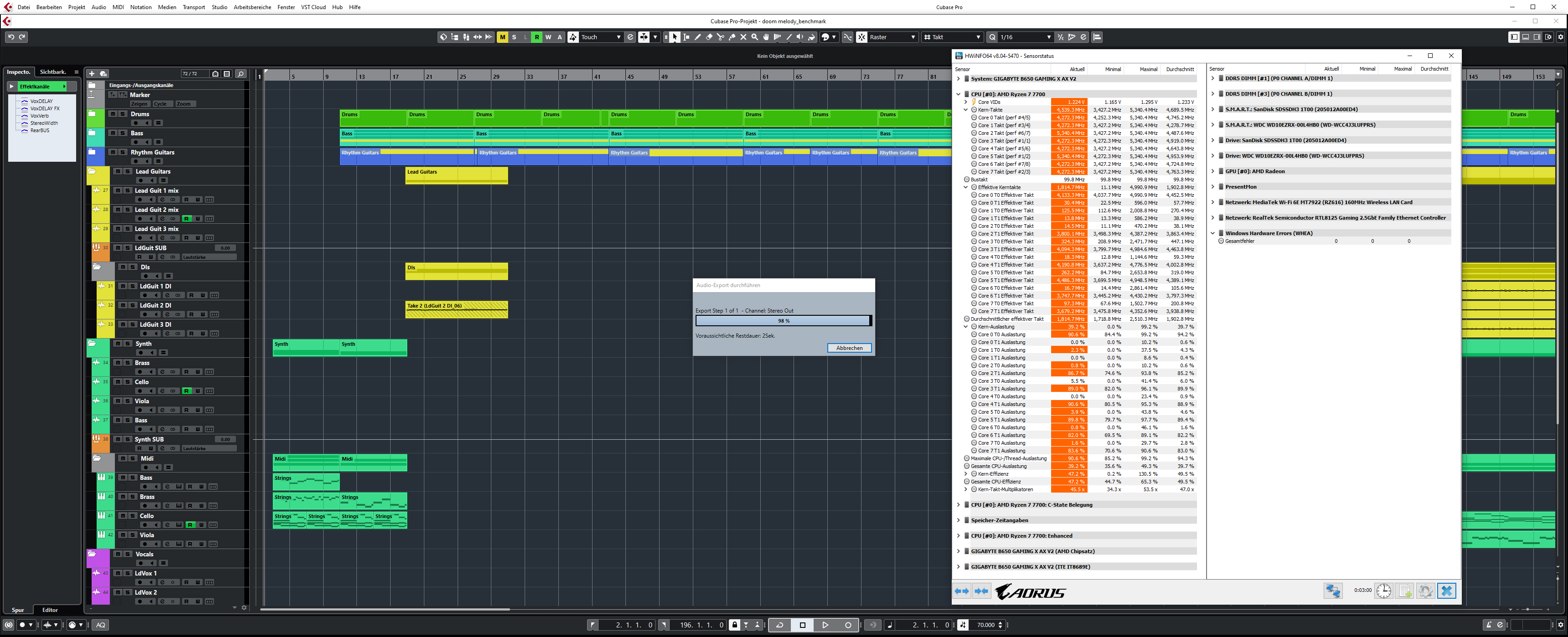This screenshot has height=637, width=1568.
Task: Select the Eraser tool in toolbar
Action: coord(709,37)
